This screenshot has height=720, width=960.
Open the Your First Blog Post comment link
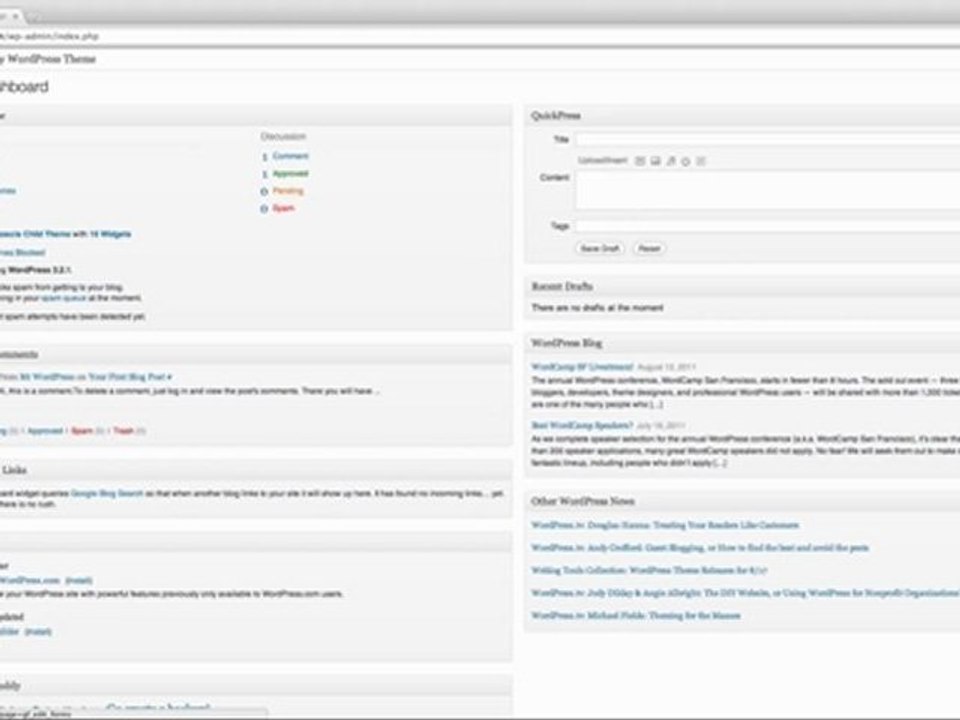click(x=127, y=377)
